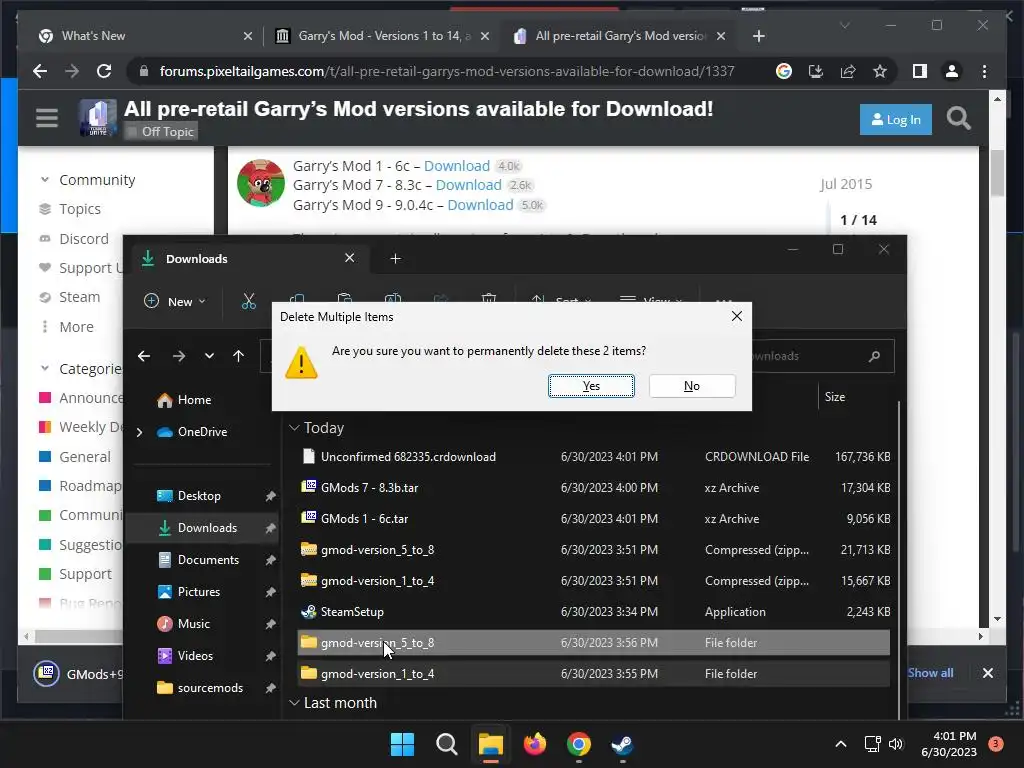Confirm deletion with Yes button
This screenshot has height=768, width=1024.
[x=591, y=386]
